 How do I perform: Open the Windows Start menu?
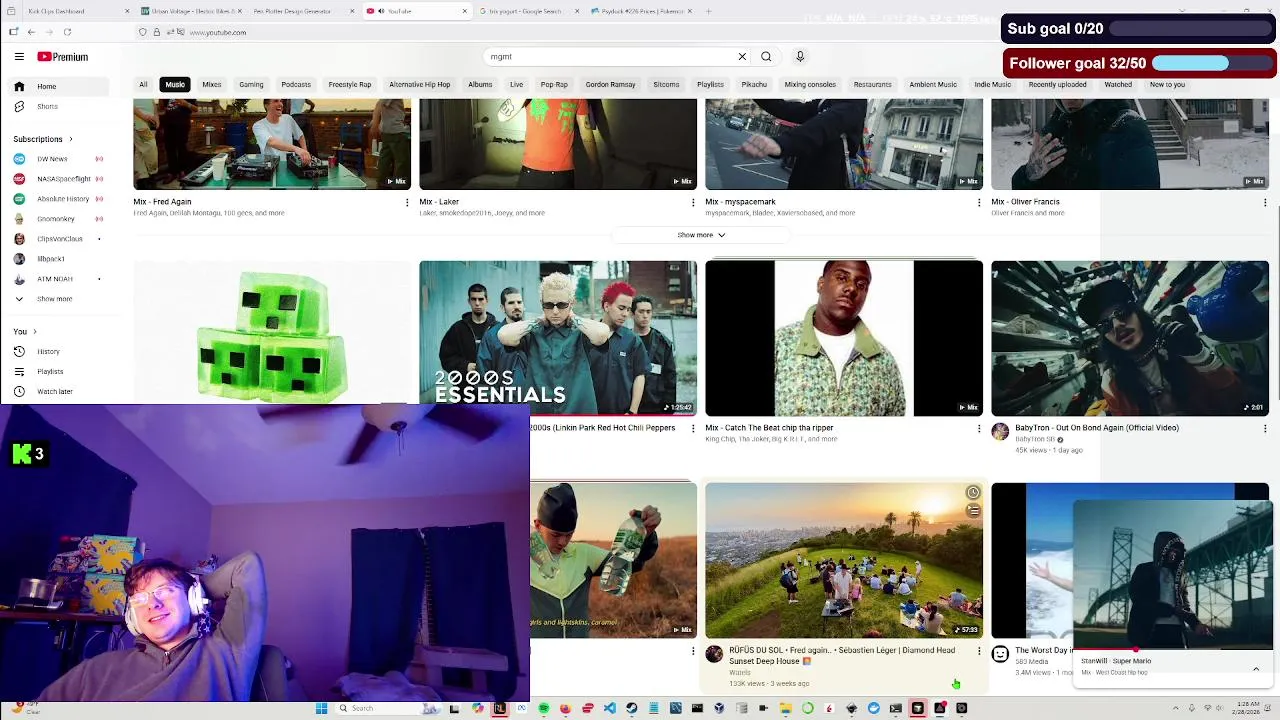point(321,708)
